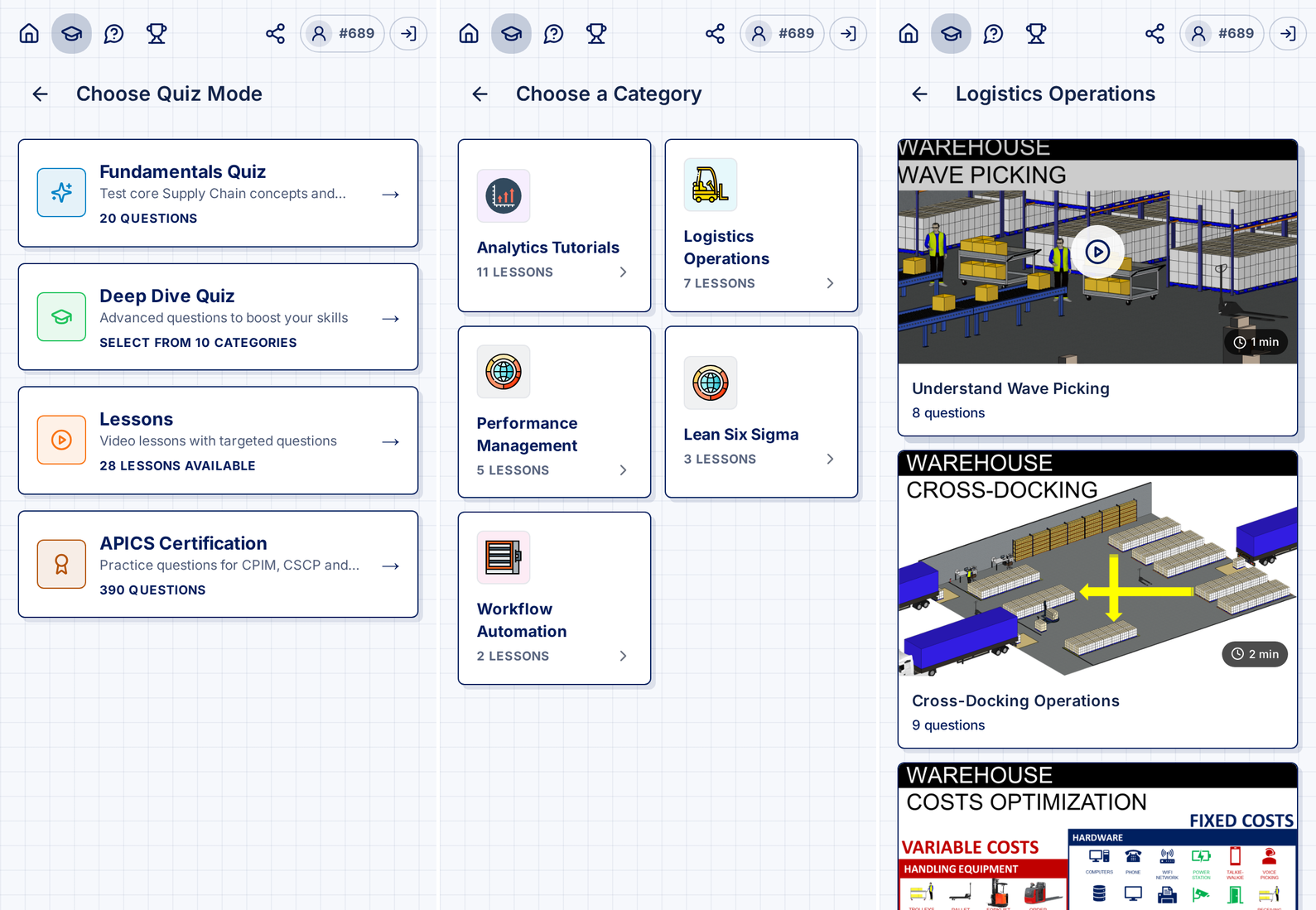The image size is (1316, 910).
Task: Go back from Choose Quiz Mode
Action: [x=40, y=94]
